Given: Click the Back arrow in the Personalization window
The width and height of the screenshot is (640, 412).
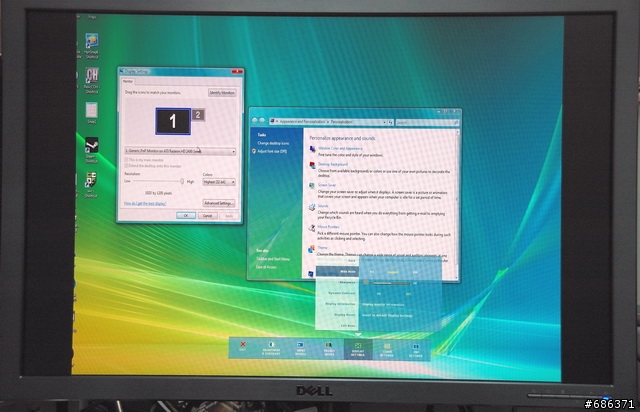Looking at the screenshot, I should (255, 121).
